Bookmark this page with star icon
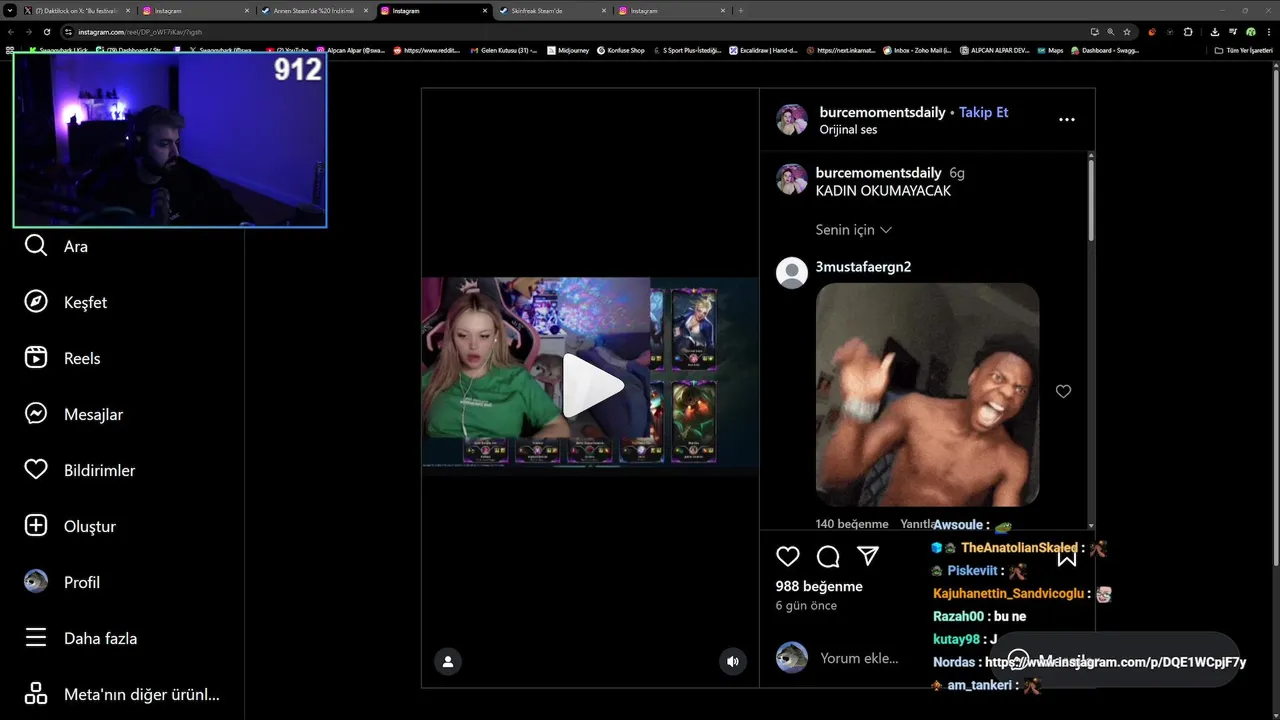 (x=1127, y=32)
